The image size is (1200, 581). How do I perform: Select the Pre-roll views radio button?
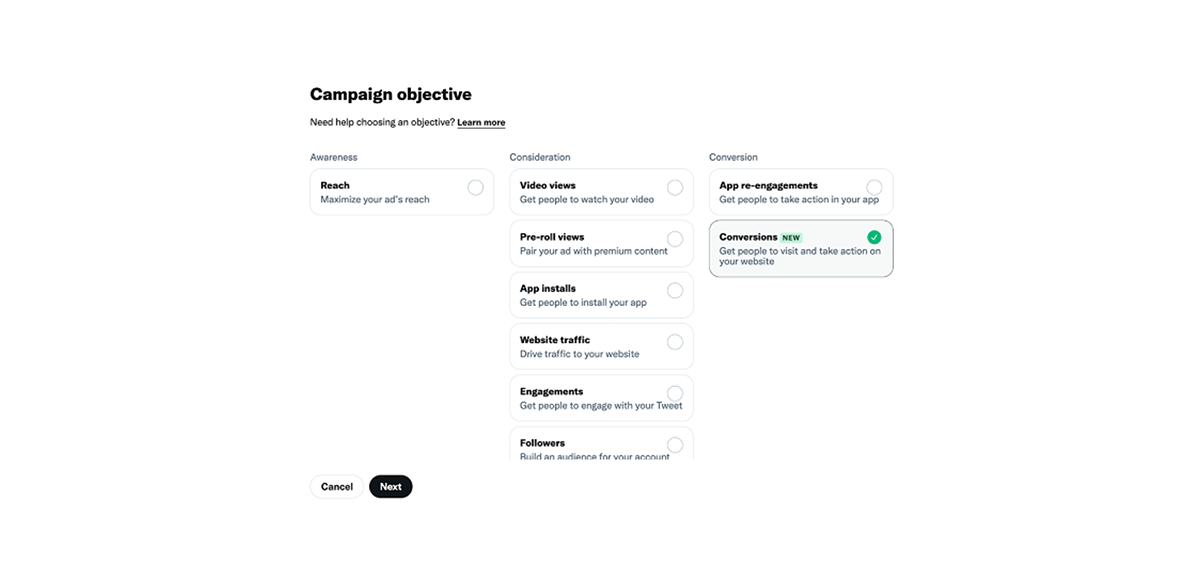[x=675, y=239]
